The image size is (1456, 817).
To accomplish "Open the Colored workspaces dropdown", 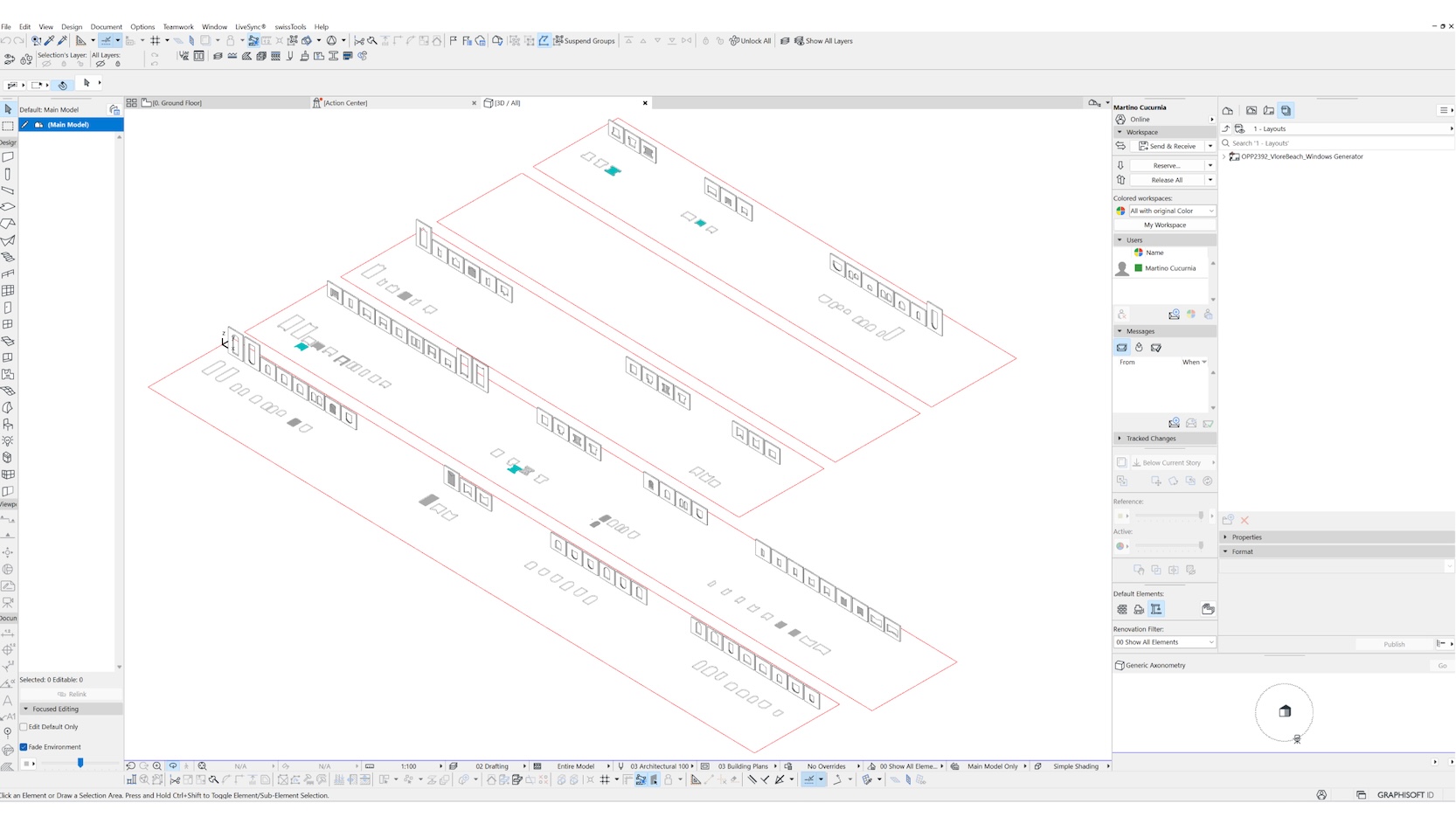I will [1171, 211].
